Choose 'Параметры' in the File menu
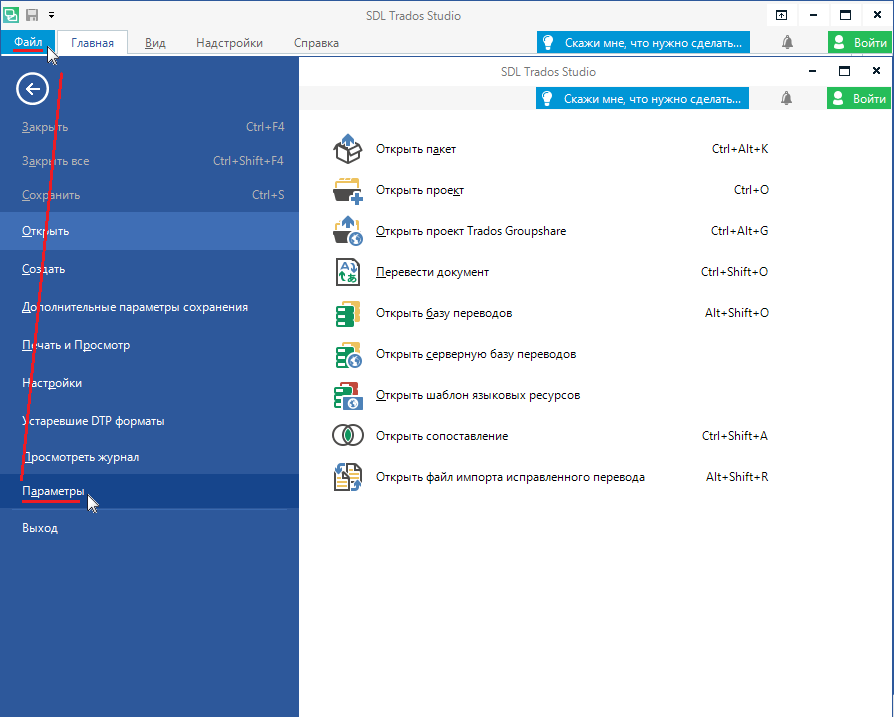894x717 pixels. (x=53, y=491)
